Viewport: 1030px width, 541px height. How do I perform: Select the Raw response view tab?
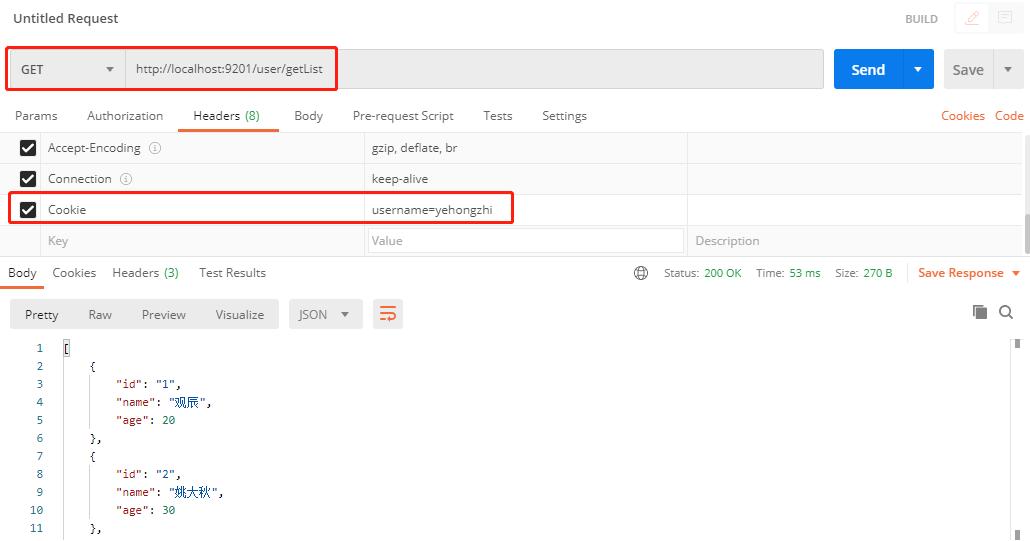100,314
